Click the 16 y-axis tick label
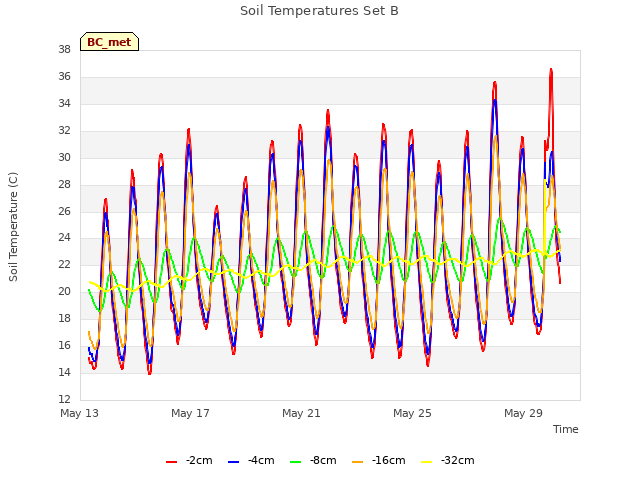The height and width of the screenshot is (480, 640). (64, 345)
